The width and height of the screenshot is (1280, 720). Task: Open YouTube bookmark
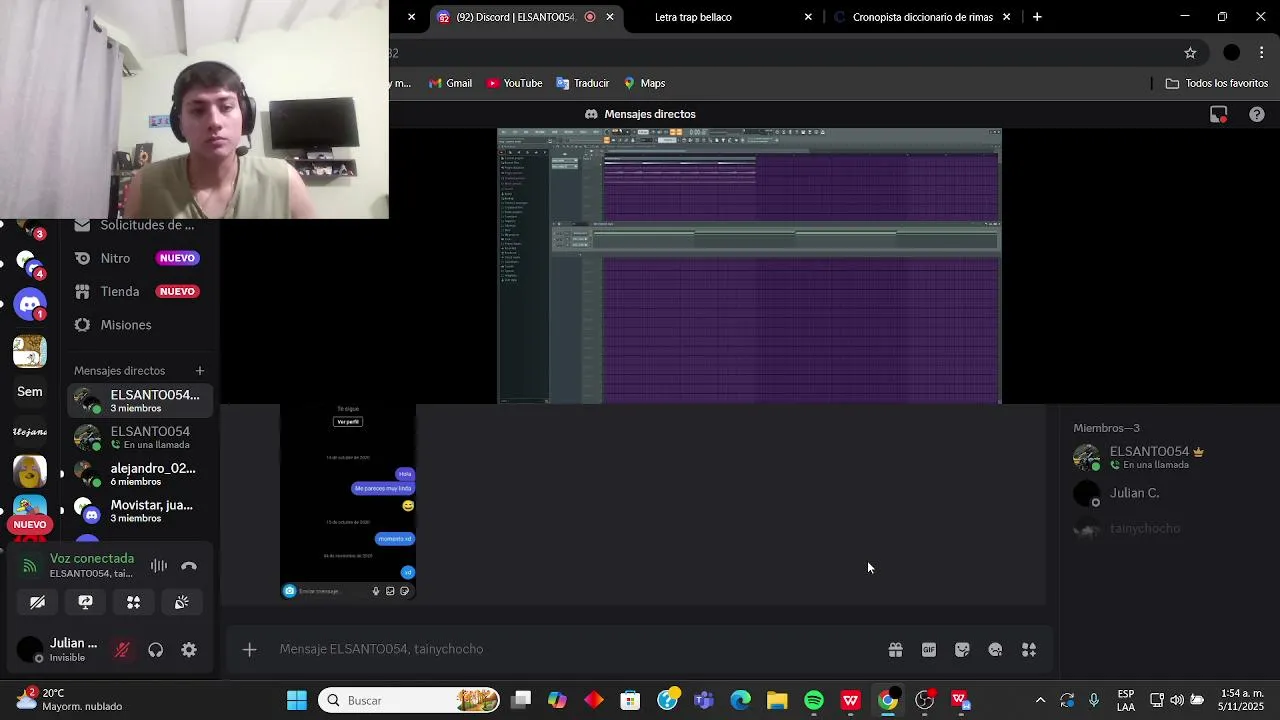click(x=514, y=83)
